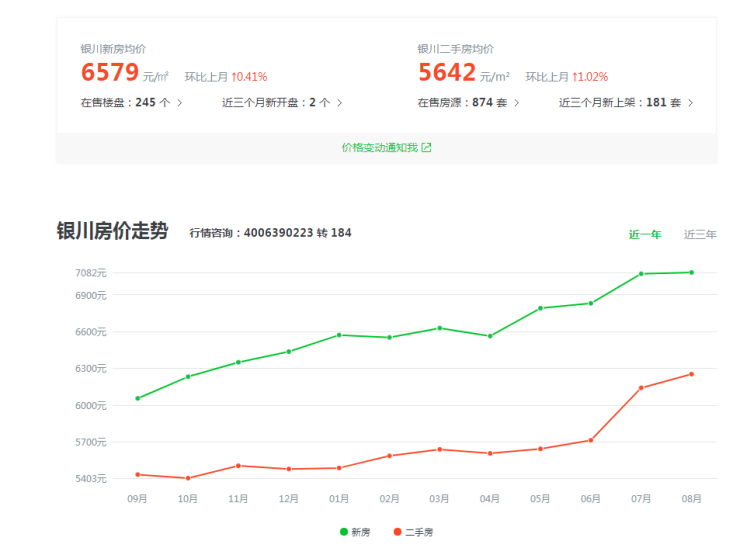This screenshot has width=740, height=555.
Task: Select the green 新房 data point for 02月
Action: [x=389, y=337]
